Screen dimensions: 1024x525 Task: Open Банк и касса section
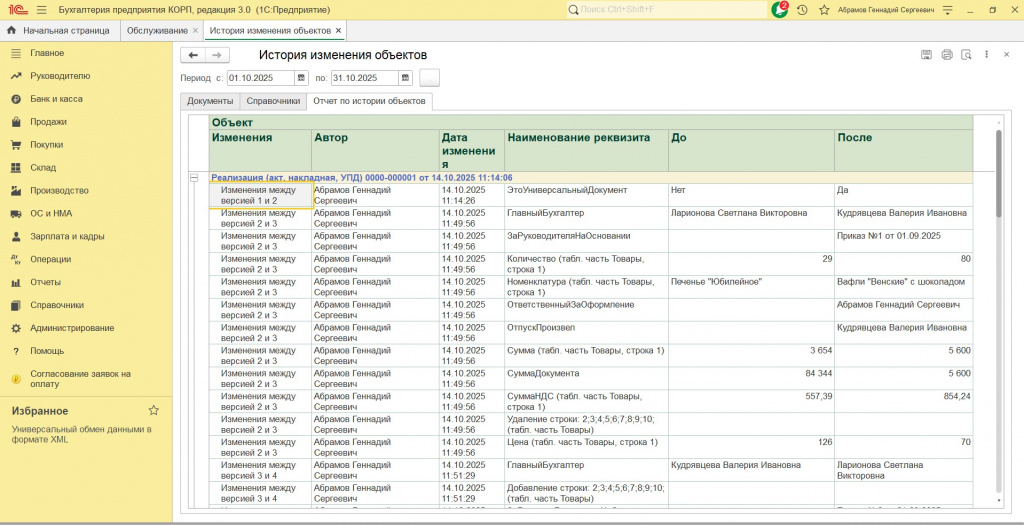click(x=56, y=99)
